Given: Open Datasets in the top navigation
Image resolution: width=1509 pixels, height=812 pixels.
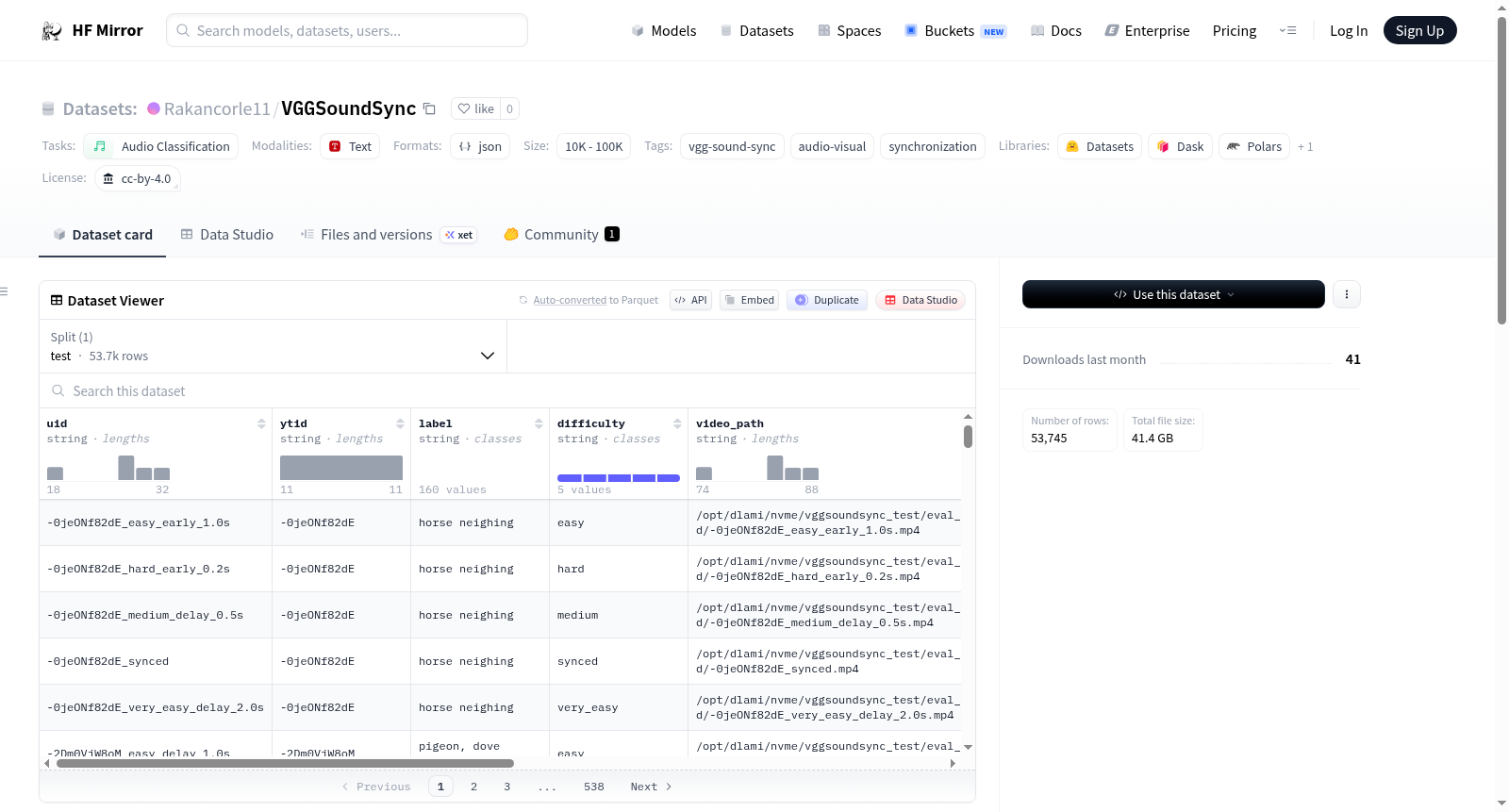Looking at the screenshot, I should pos(757,31).
